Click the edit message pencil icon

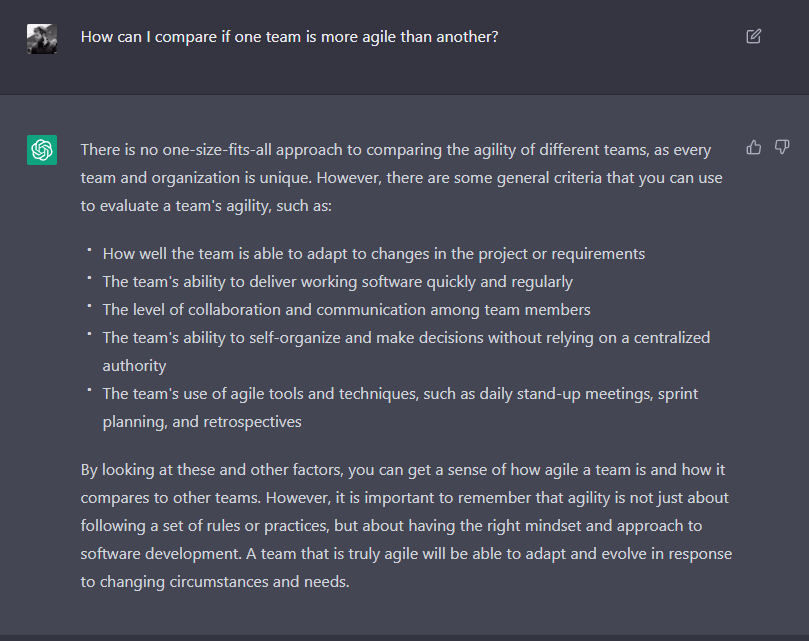(753, 37)
